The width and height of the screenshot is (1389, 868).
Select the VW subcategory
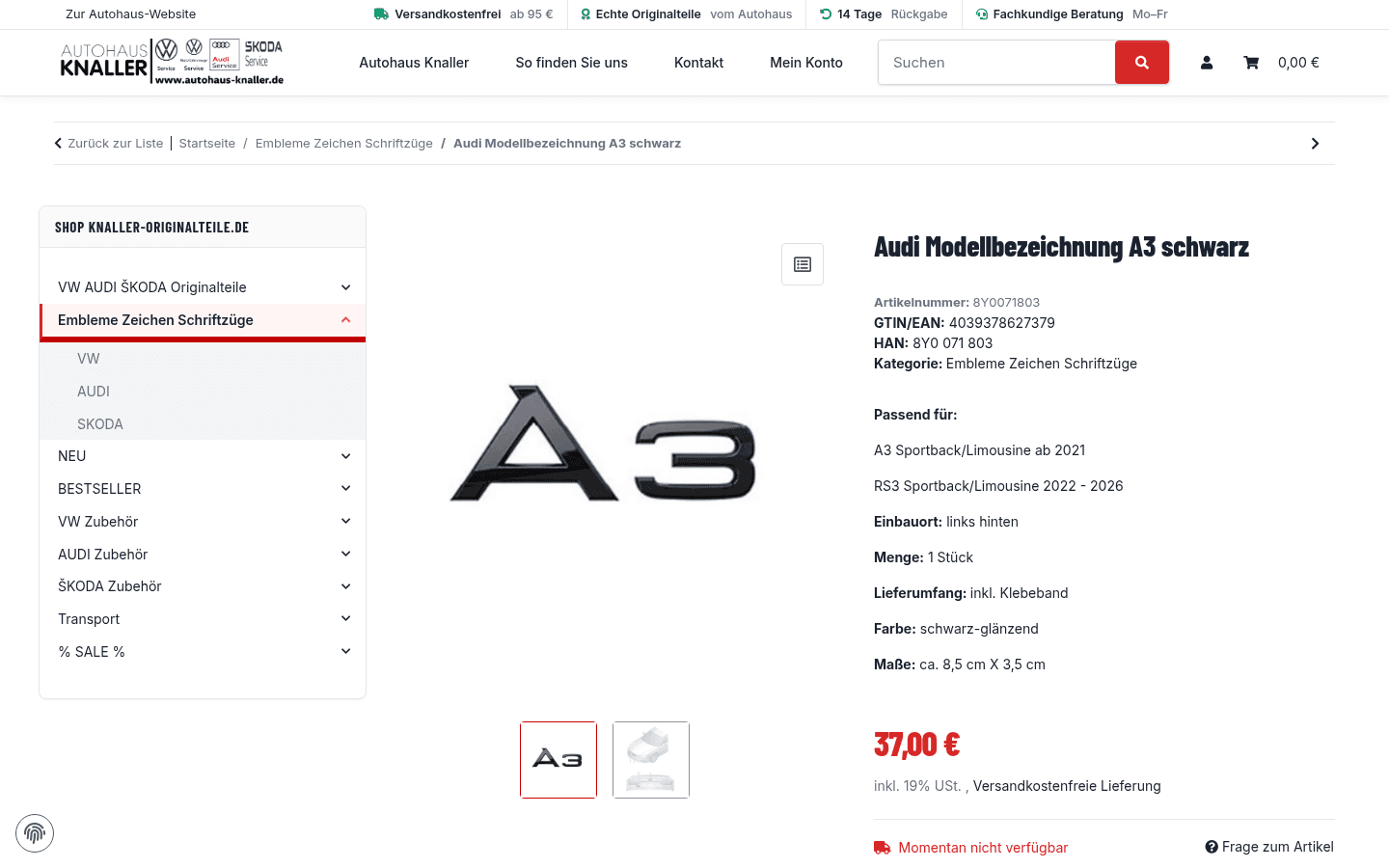[89, 359]
